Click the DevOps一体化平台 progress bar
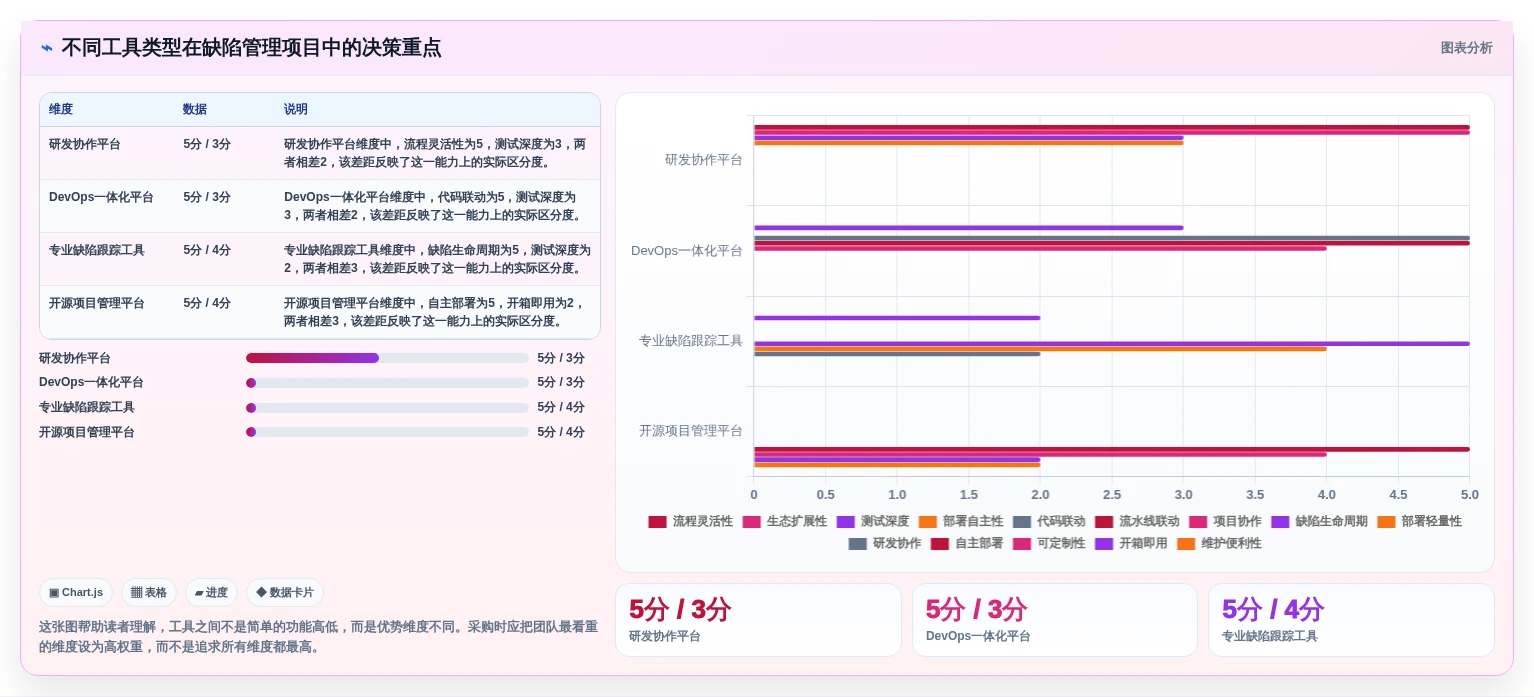Image resolution: width=1534 pixels, height=697 pixels. click(387, 383)
